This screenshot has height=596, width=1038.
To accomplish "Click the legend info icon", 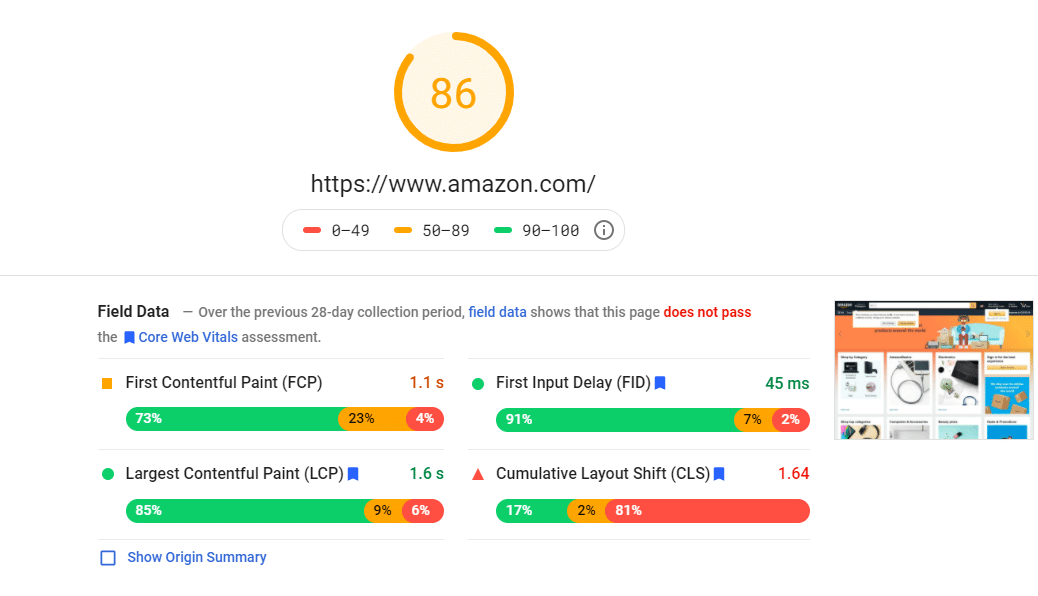I will coord(604,230).
